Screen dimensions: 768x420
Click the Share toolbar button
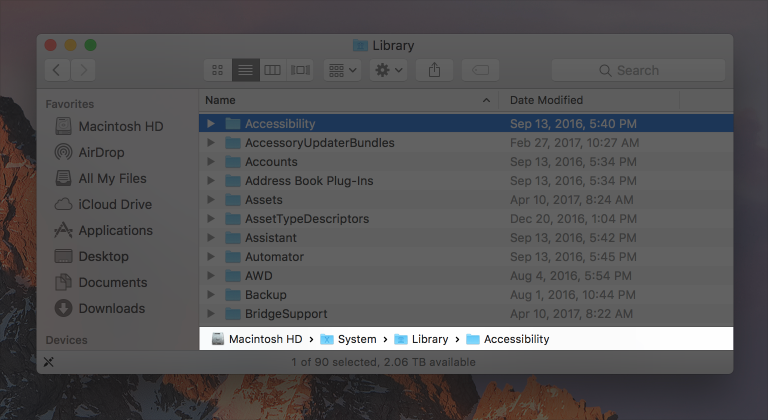(x=434, y=70)
